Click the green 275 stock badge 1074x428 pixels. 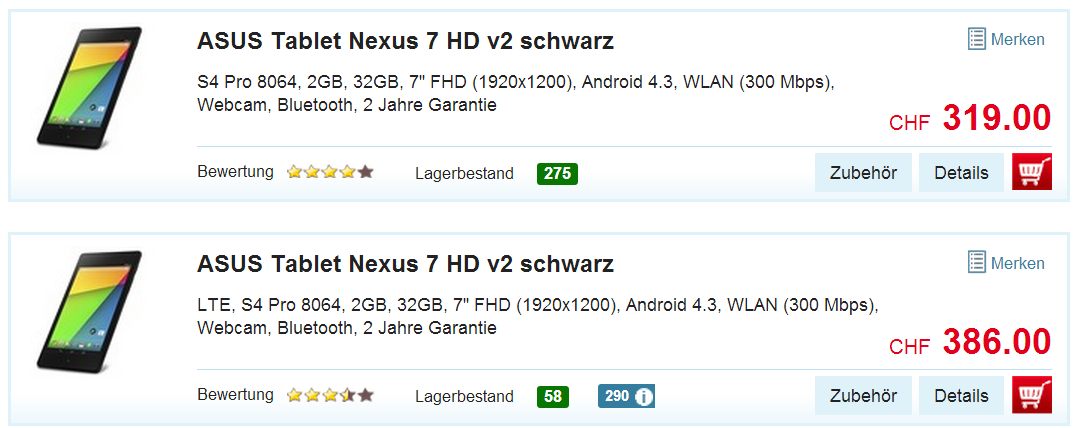click(558, 173)
